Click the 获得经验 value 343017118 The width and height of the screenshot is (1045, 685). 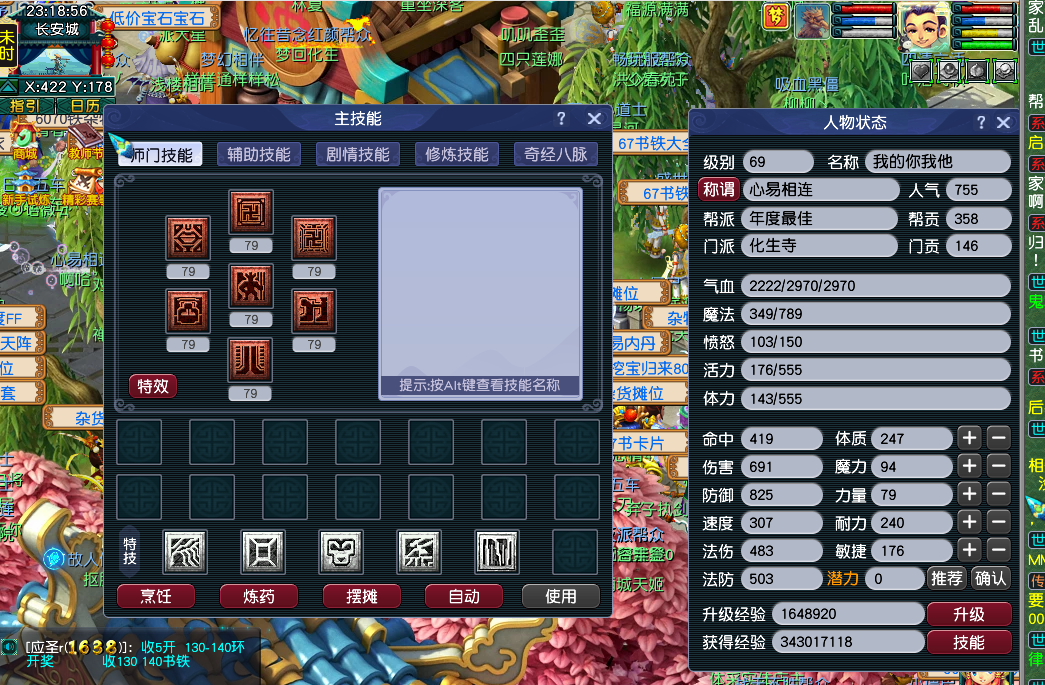click(x=848, y=642)
